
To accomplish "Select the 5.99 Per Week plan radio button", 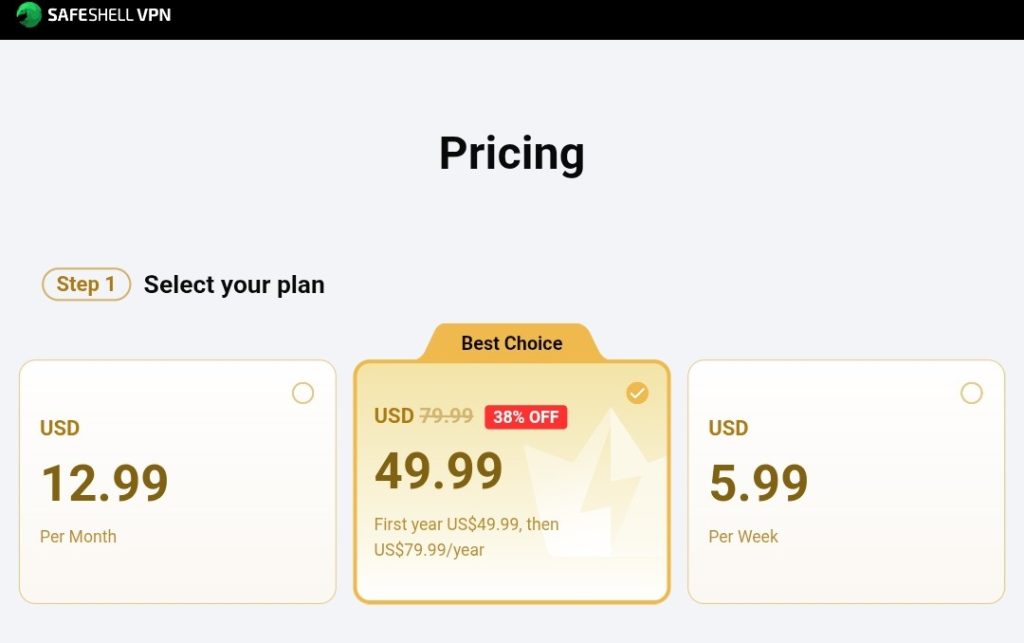I will tap(972, 394).
